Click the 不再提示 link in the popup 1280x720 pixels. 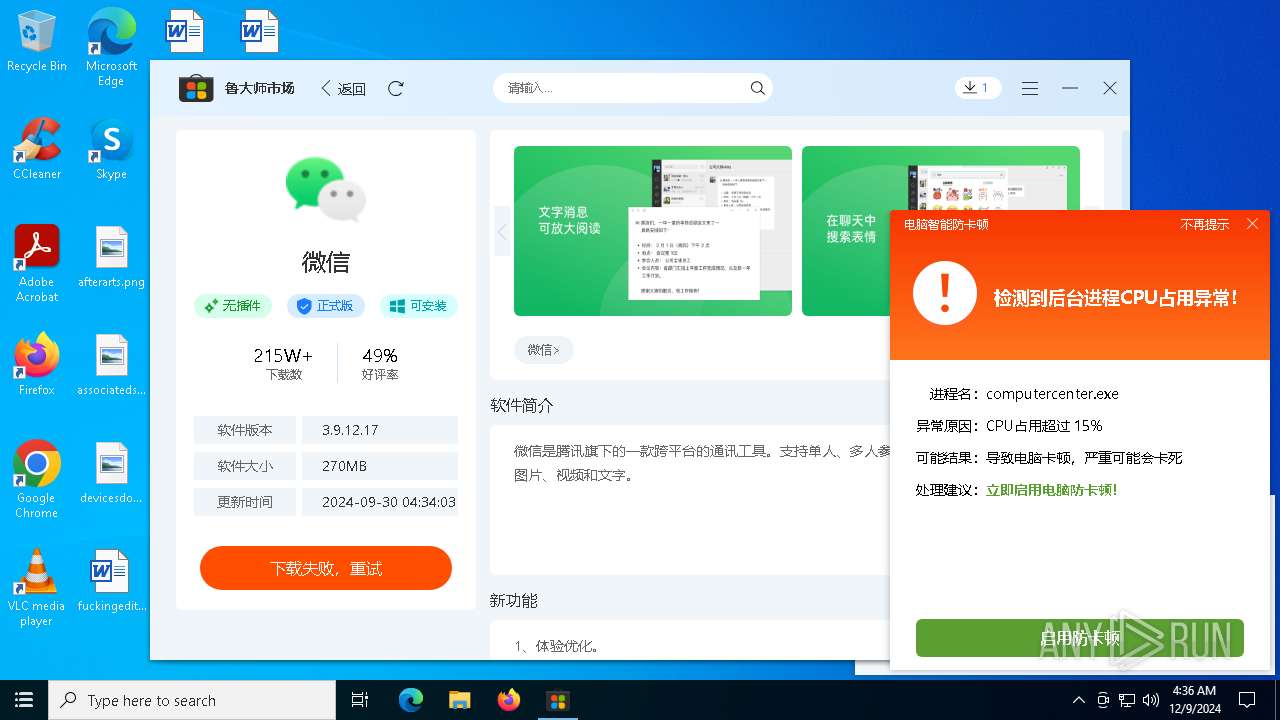pos(1205,224)
